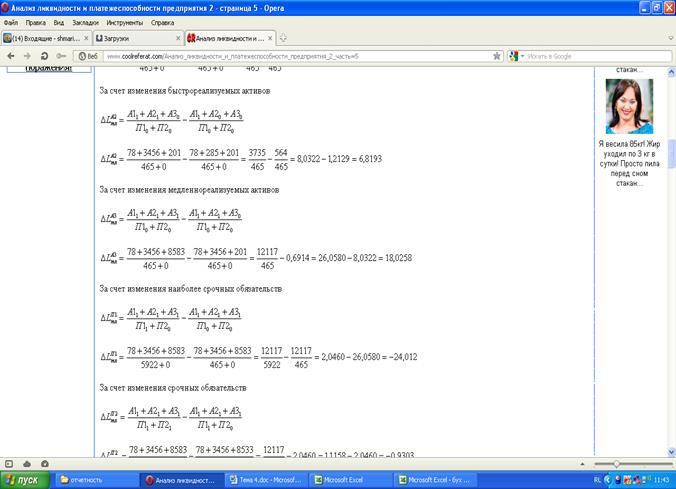Image resolution: width=676 pixels, height=489 pixels.
Task: Open the closed tabs dropdown arrow
Action: [x=671, y=38]
